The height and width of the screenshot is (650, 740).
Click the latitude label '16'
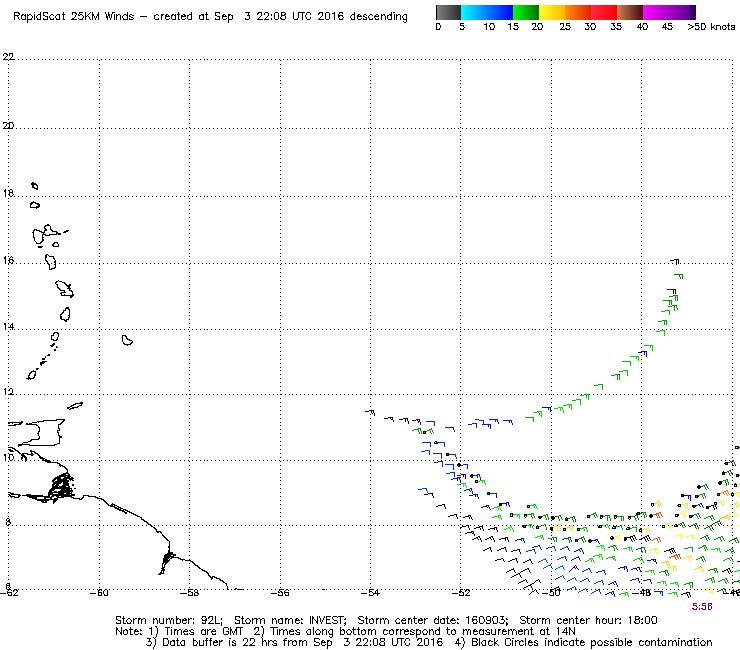click(8, 260)
